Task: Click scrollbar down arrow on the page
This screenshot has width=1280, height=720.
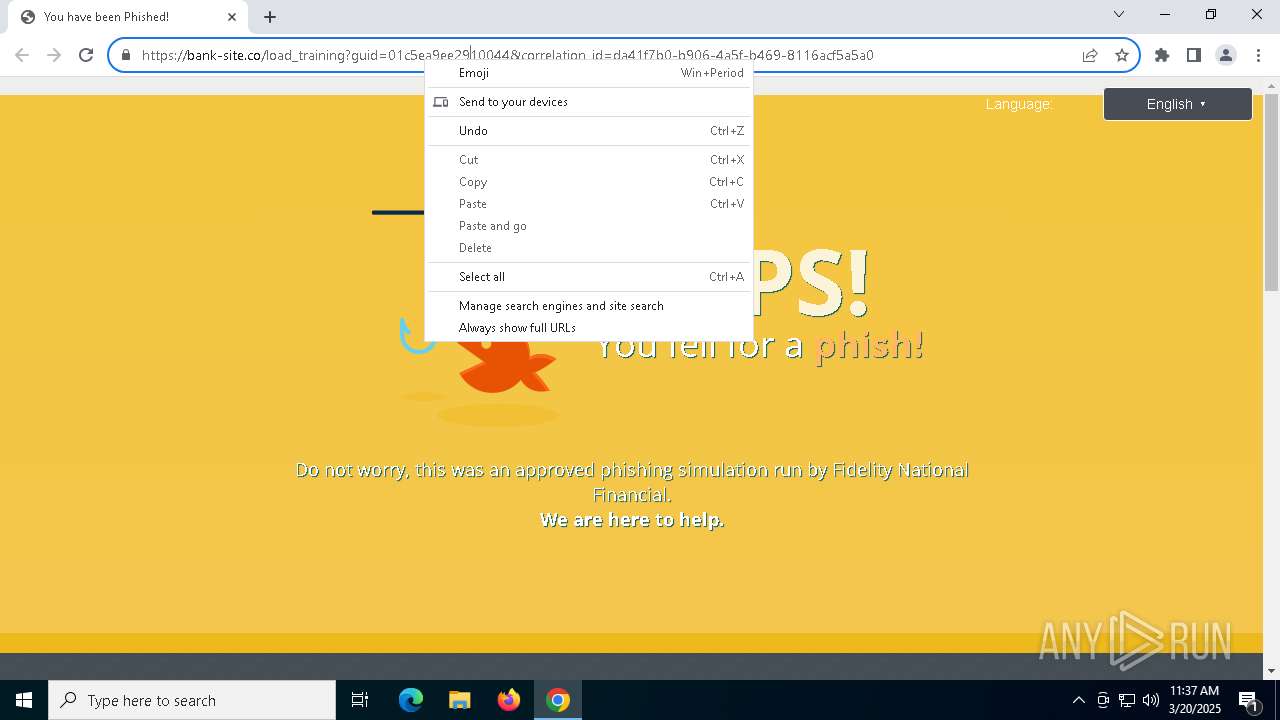Action: (x=1271, y=671)
